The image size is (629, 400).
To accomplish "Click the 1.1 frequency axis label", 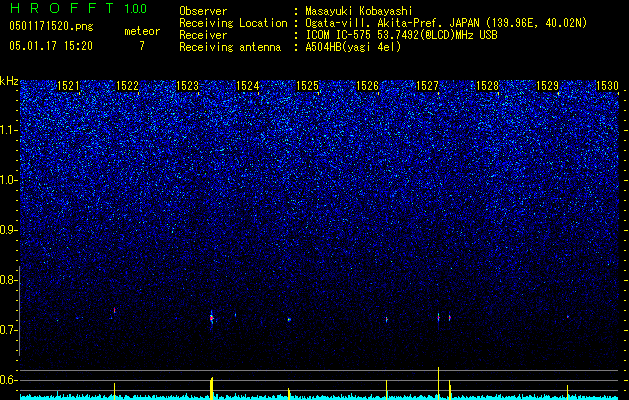I will pyautogui.click(x=9, y=130).
